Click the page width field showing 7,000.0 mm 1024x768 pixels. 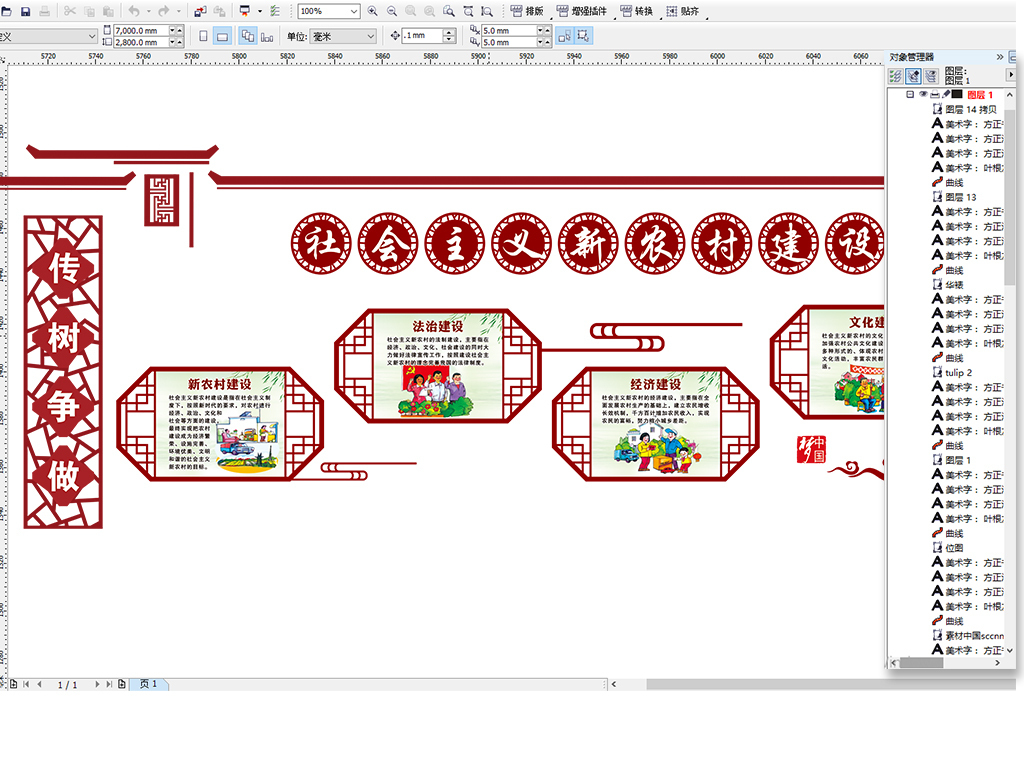coord(140,31)
